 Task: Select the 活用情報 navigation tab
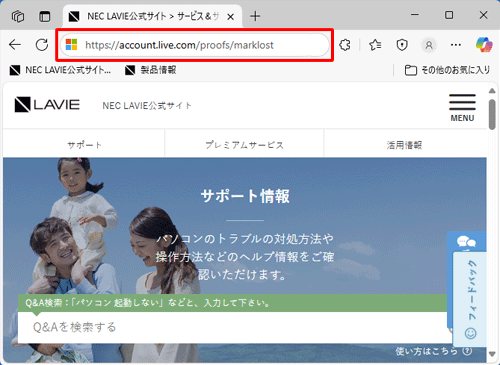[x=404, y=145]
